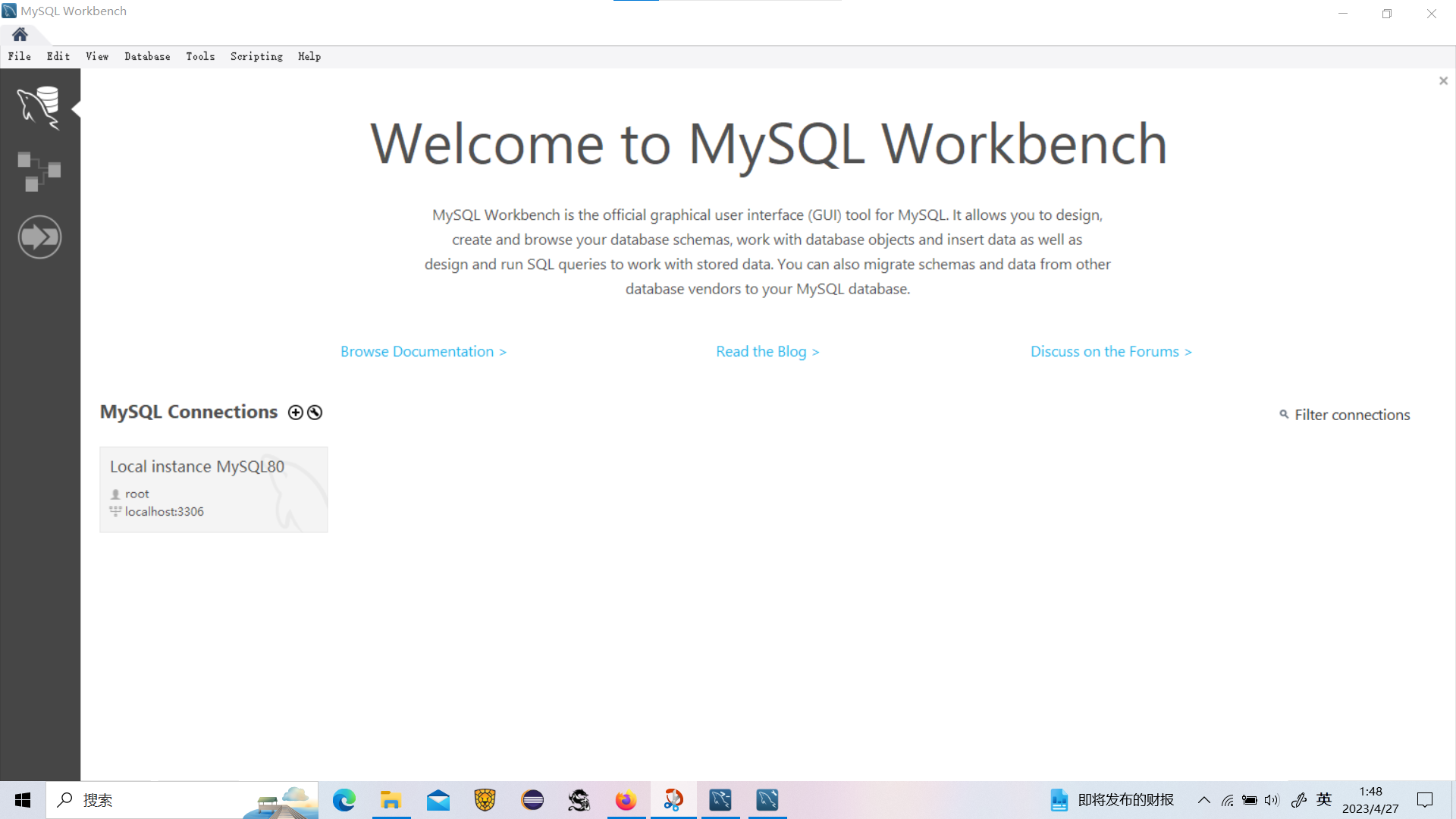Open the manage connections wrench icon

click(x=315, y=413)
